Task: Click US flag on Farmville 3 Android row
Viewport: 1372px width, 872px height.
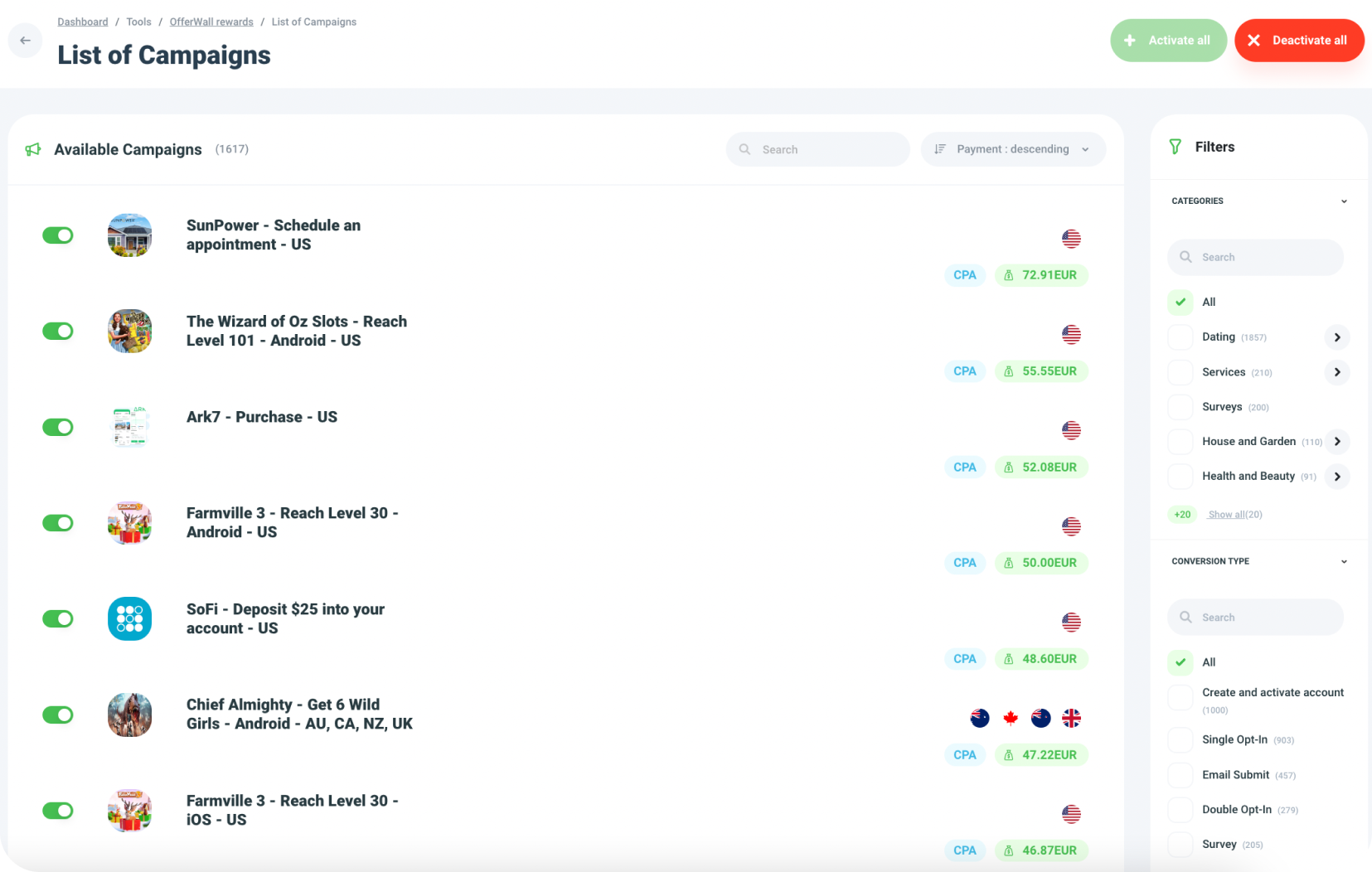Action: tap(1071, 526)
